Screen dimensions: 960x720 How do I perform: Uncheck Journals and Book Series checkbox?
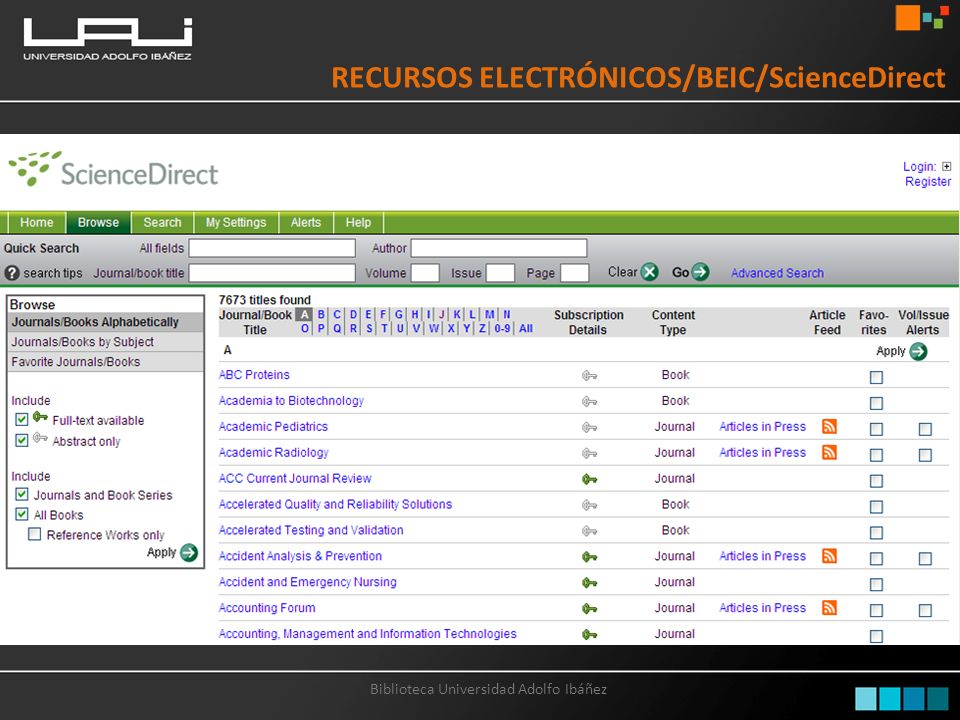(21, 494)
